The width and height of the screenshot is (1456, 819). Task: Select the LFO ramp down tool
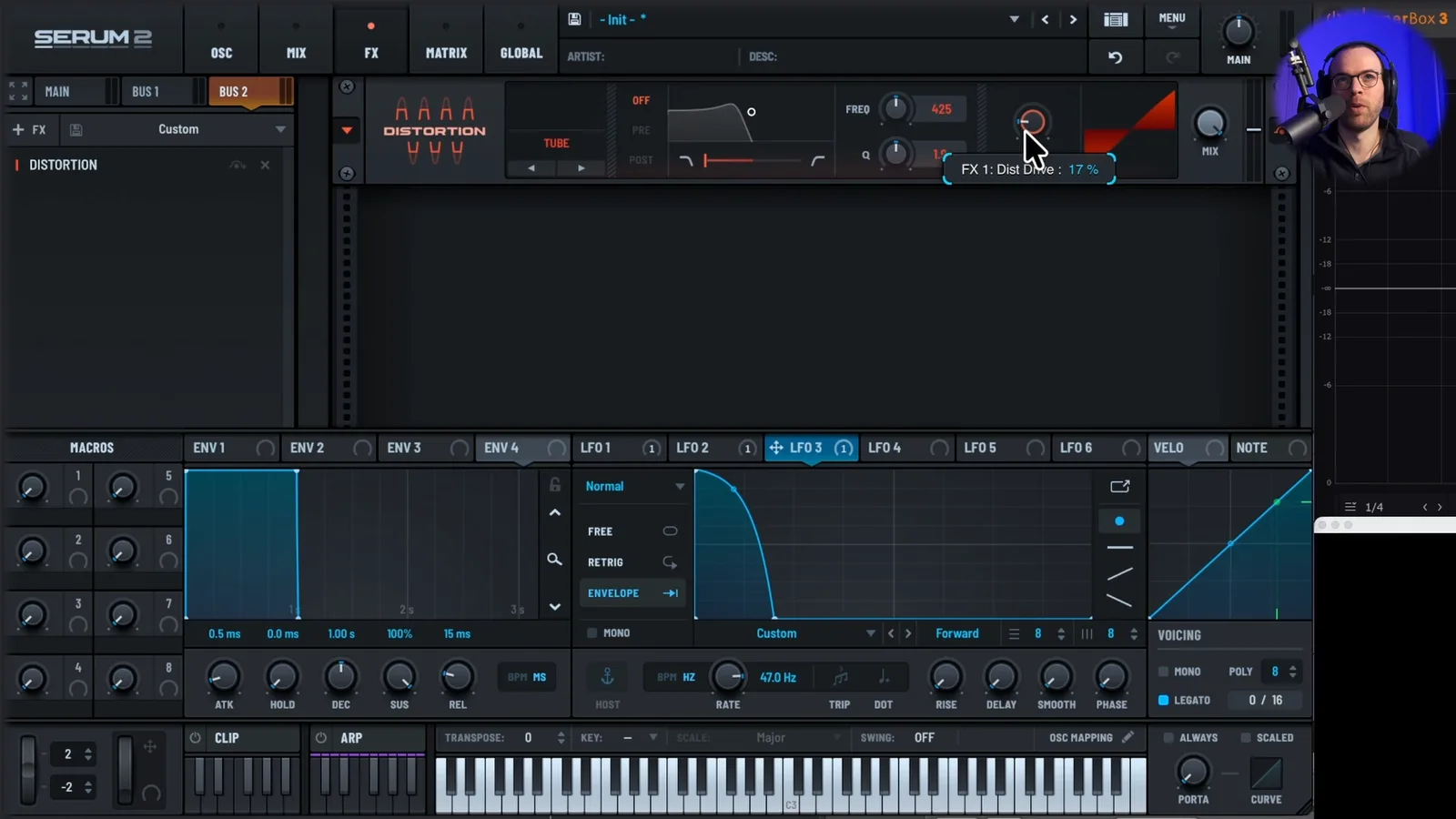click(1119, 601)
